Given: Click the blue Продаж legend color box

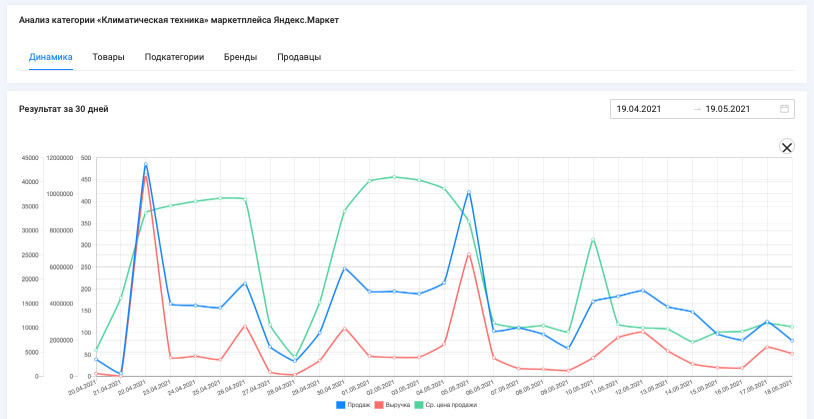Looking at the screenshot, I should coord(341,404).
